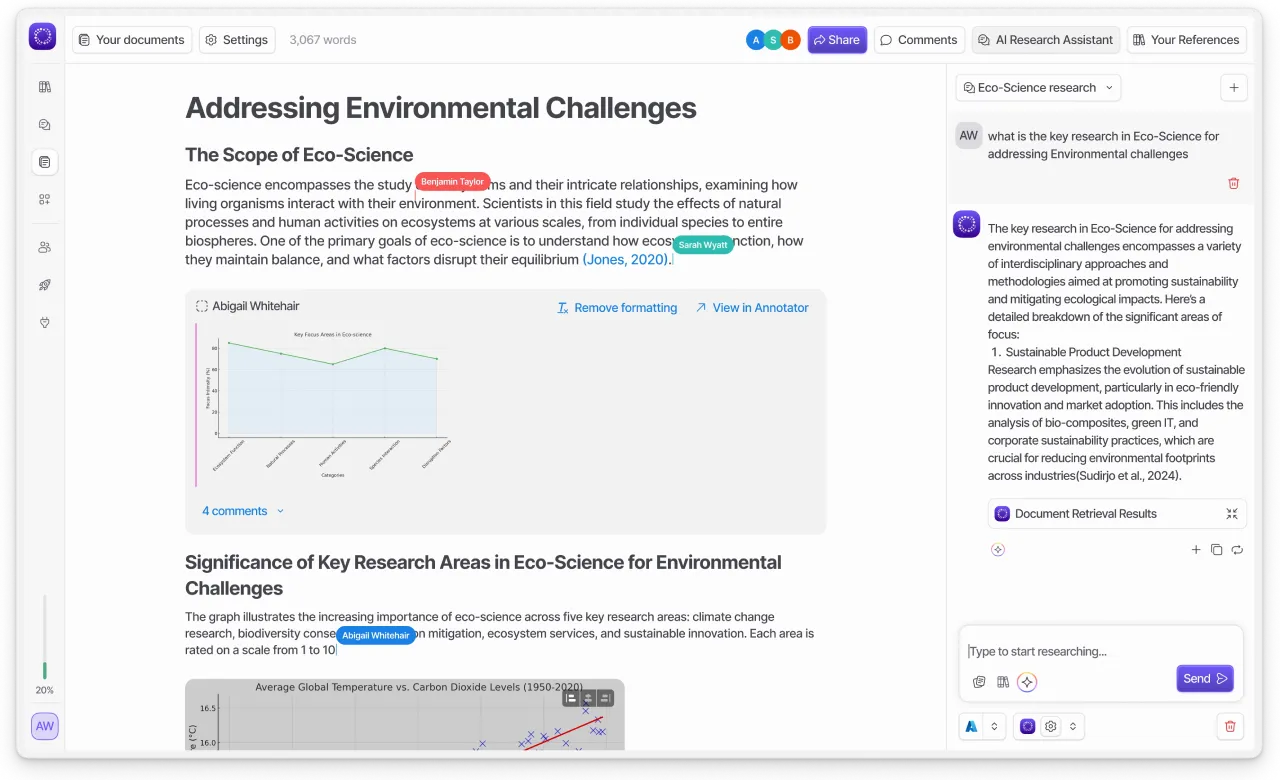This screenshot has height=780, width=1280.
Task: Regenerate the AI response with loop icon
Action: [1237, 549]
